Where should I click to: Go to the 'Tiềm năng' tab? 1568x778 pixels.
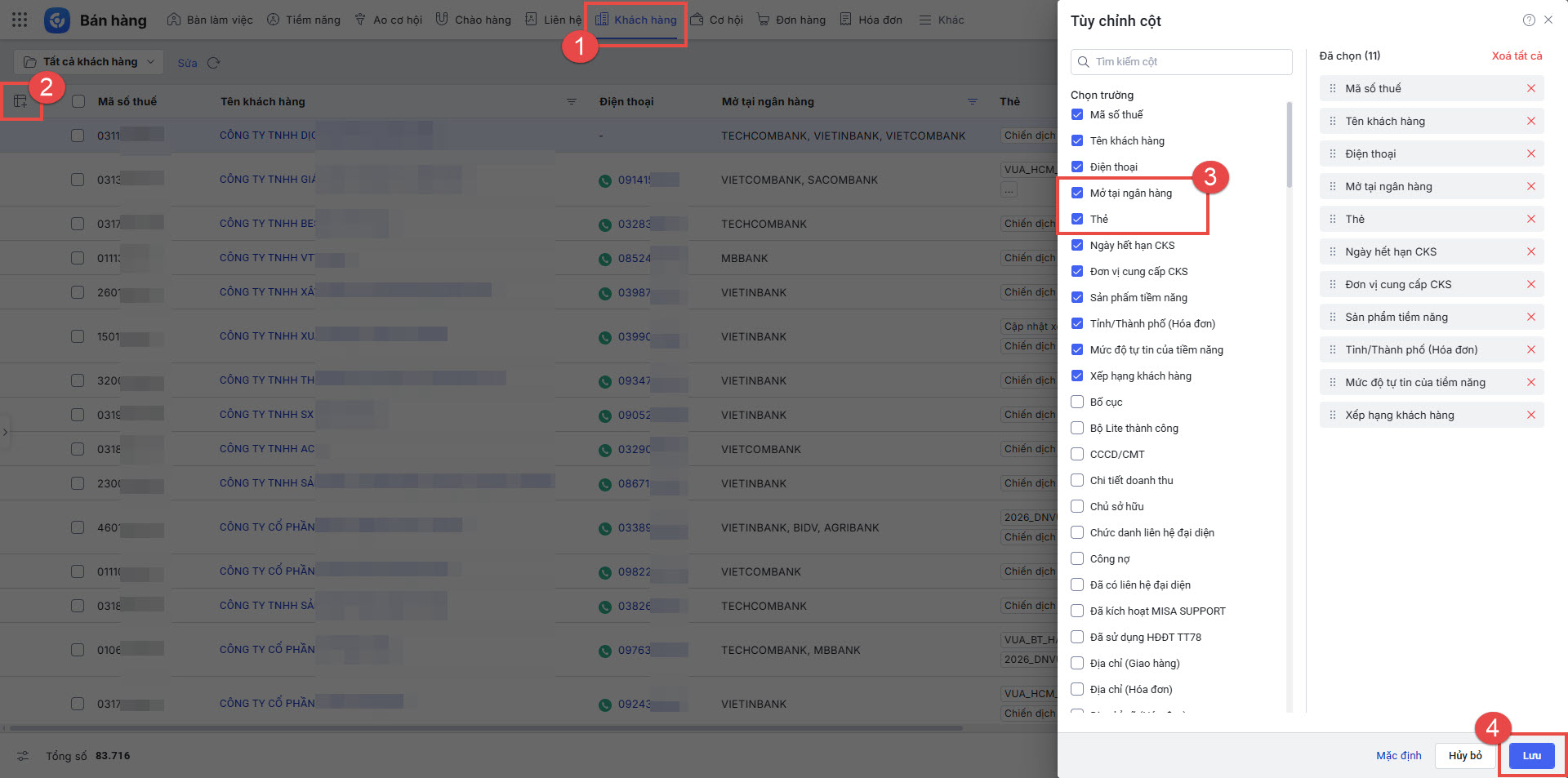coord(304,20)
